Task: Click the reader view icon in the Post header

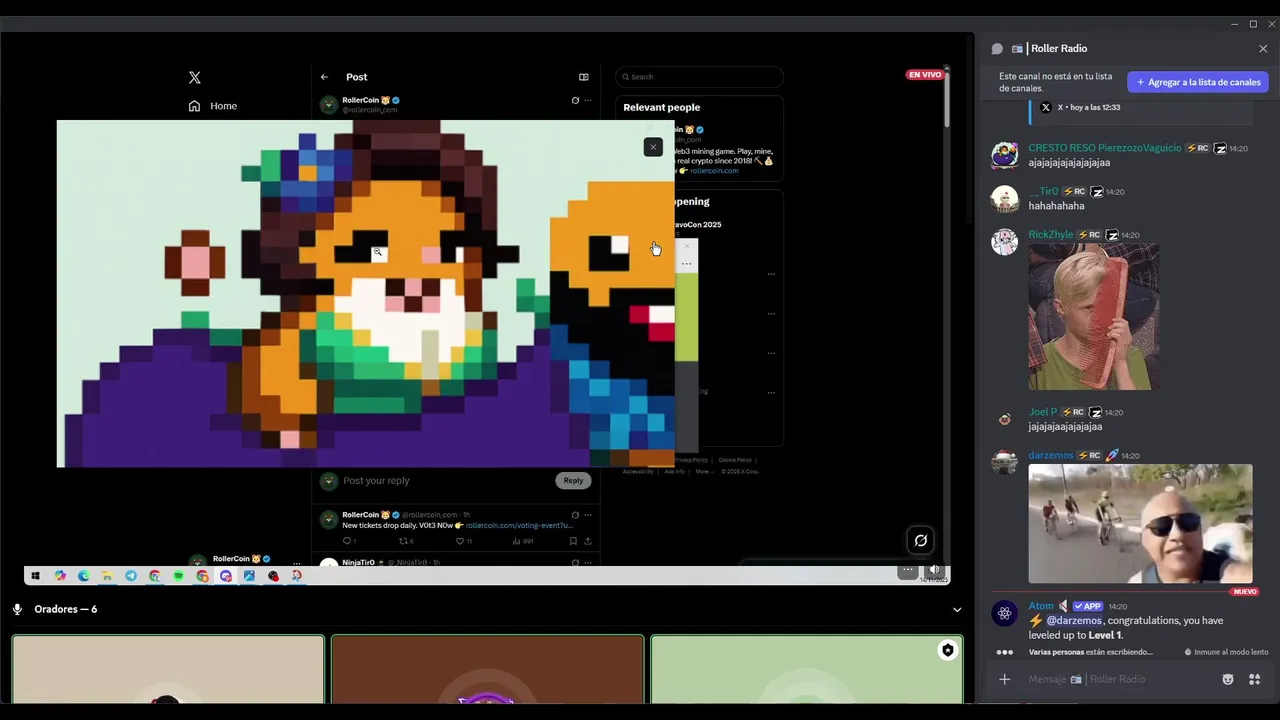Action: pos(584,77)
